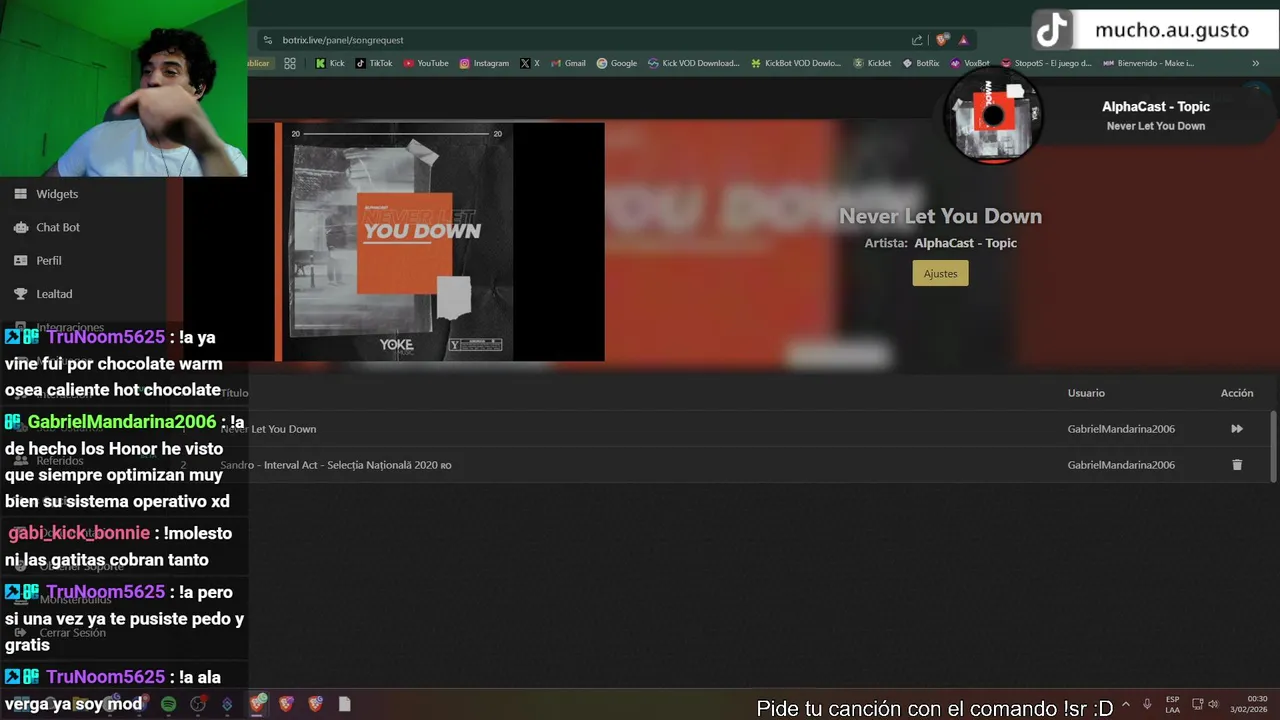Open the blank document taskbar icon
The image size is (1280, 720).
tap(344, 704)
